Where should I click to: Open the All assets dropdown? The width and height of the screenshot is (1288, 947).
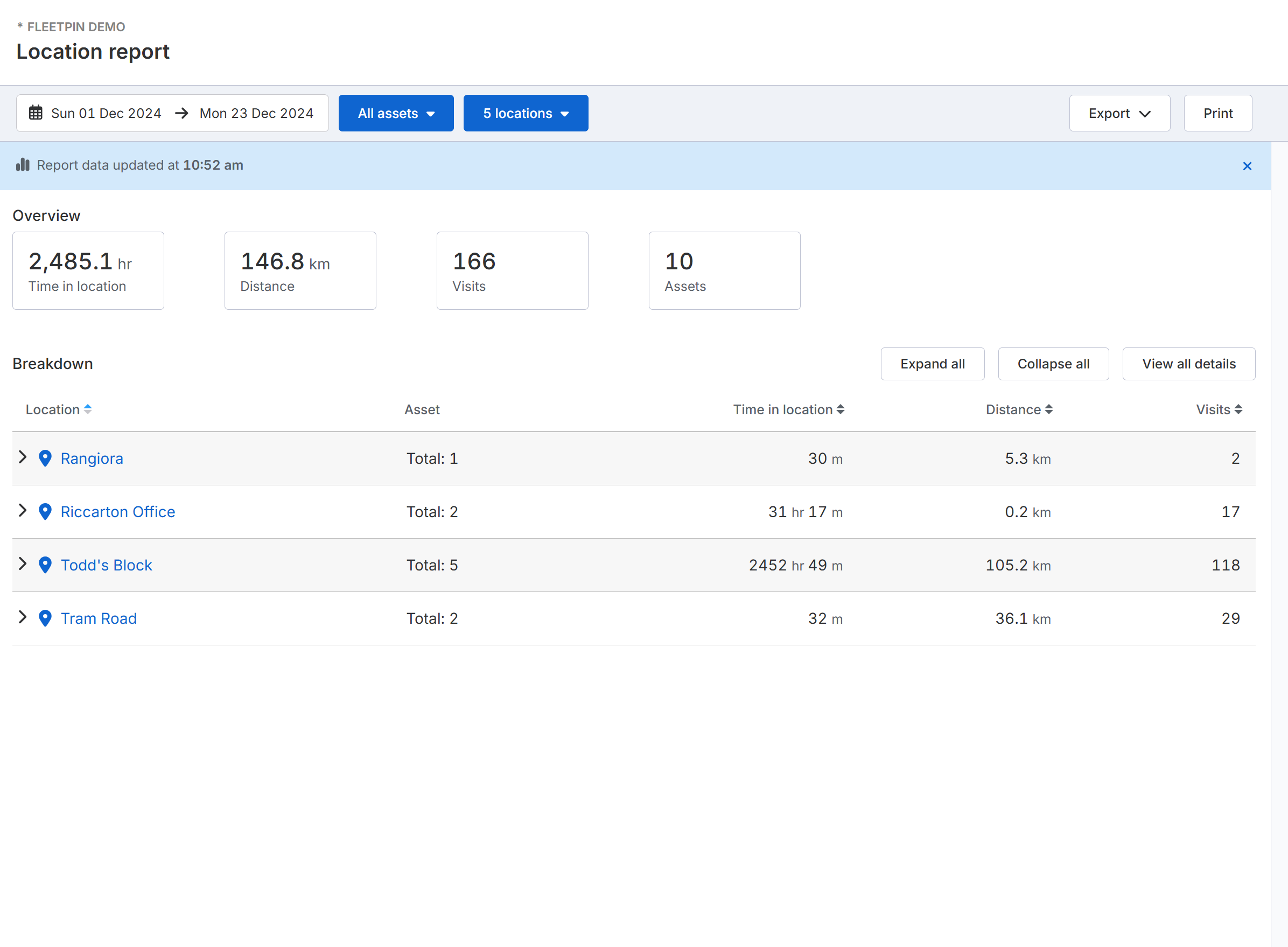pos(396,113)
